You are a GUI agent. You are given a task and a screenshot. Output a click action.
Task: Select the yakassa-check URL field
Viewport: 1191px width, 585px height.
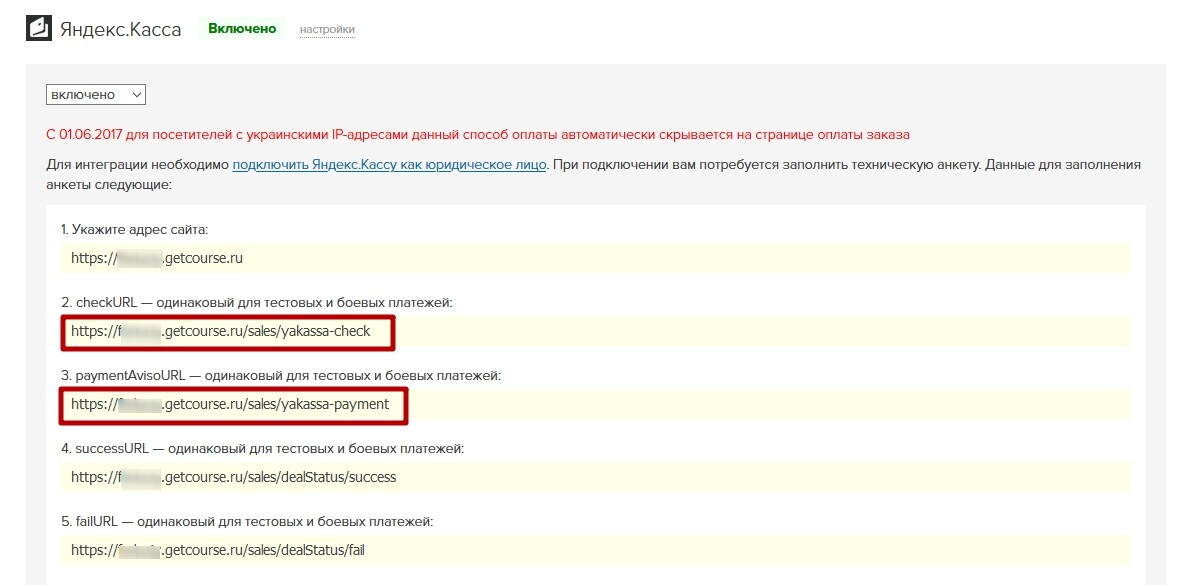(596, 331)
